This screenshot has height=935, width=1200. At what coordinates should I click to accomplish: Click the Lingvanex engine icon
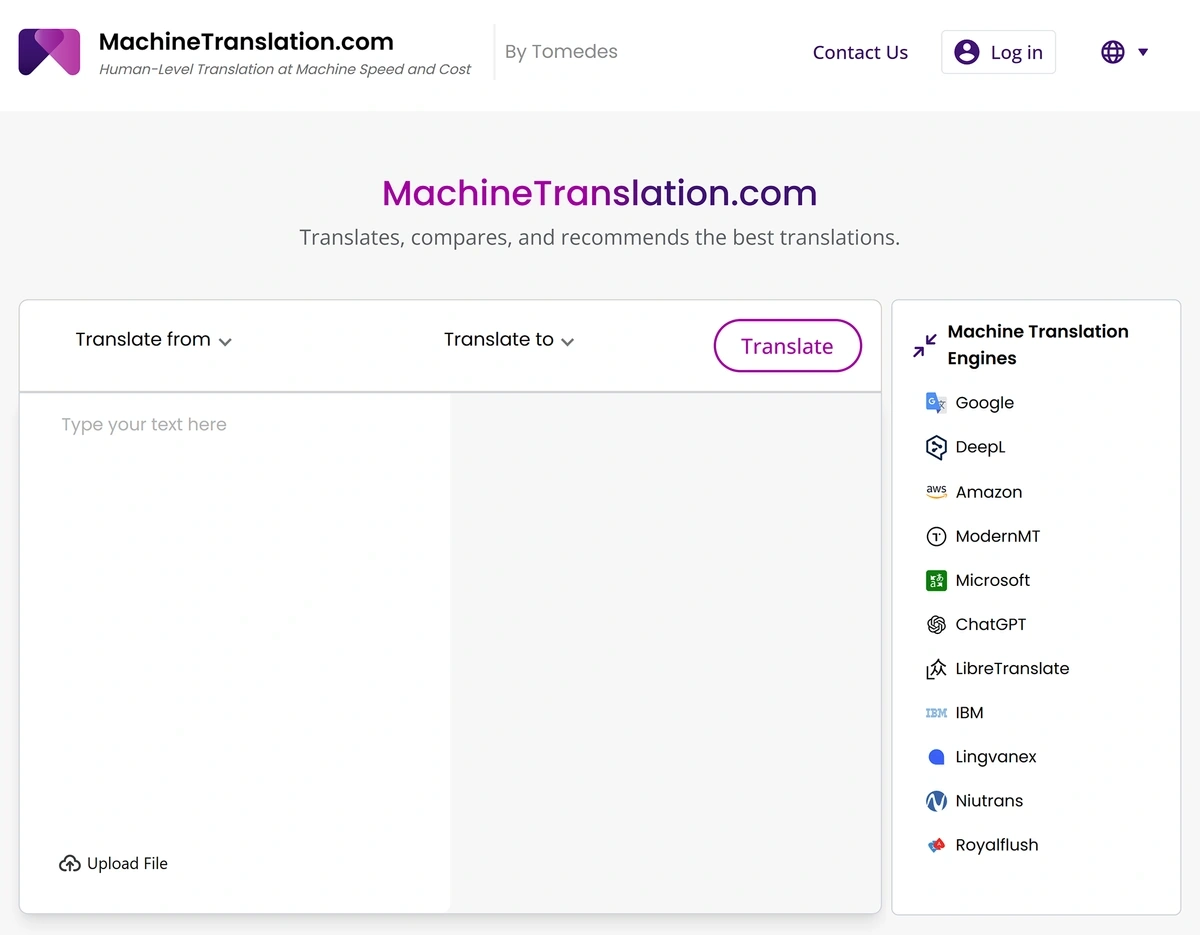point(936,757)
